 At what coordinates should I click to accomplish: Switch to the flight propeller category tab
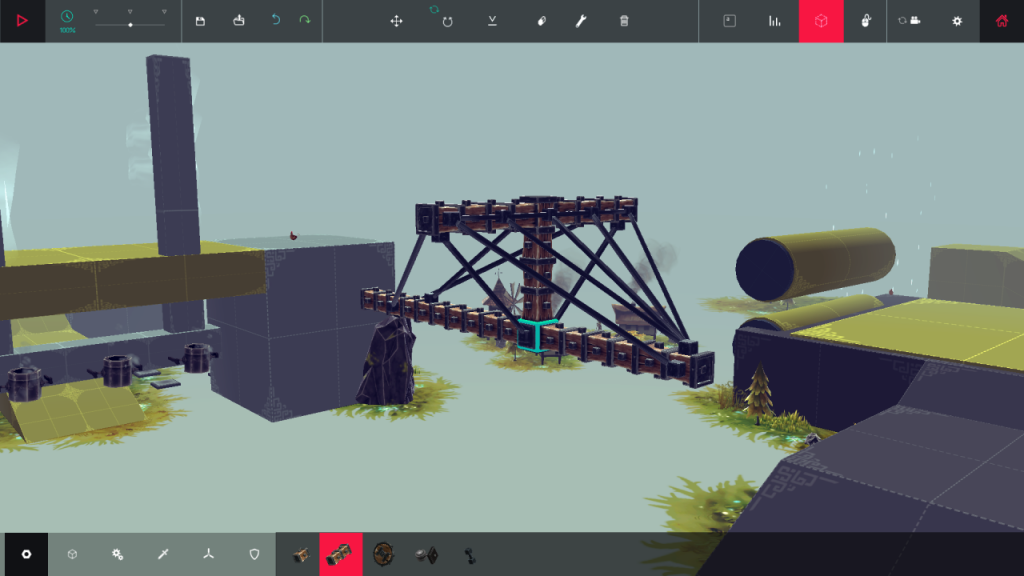pyautogui.click(x=208, y=554)
